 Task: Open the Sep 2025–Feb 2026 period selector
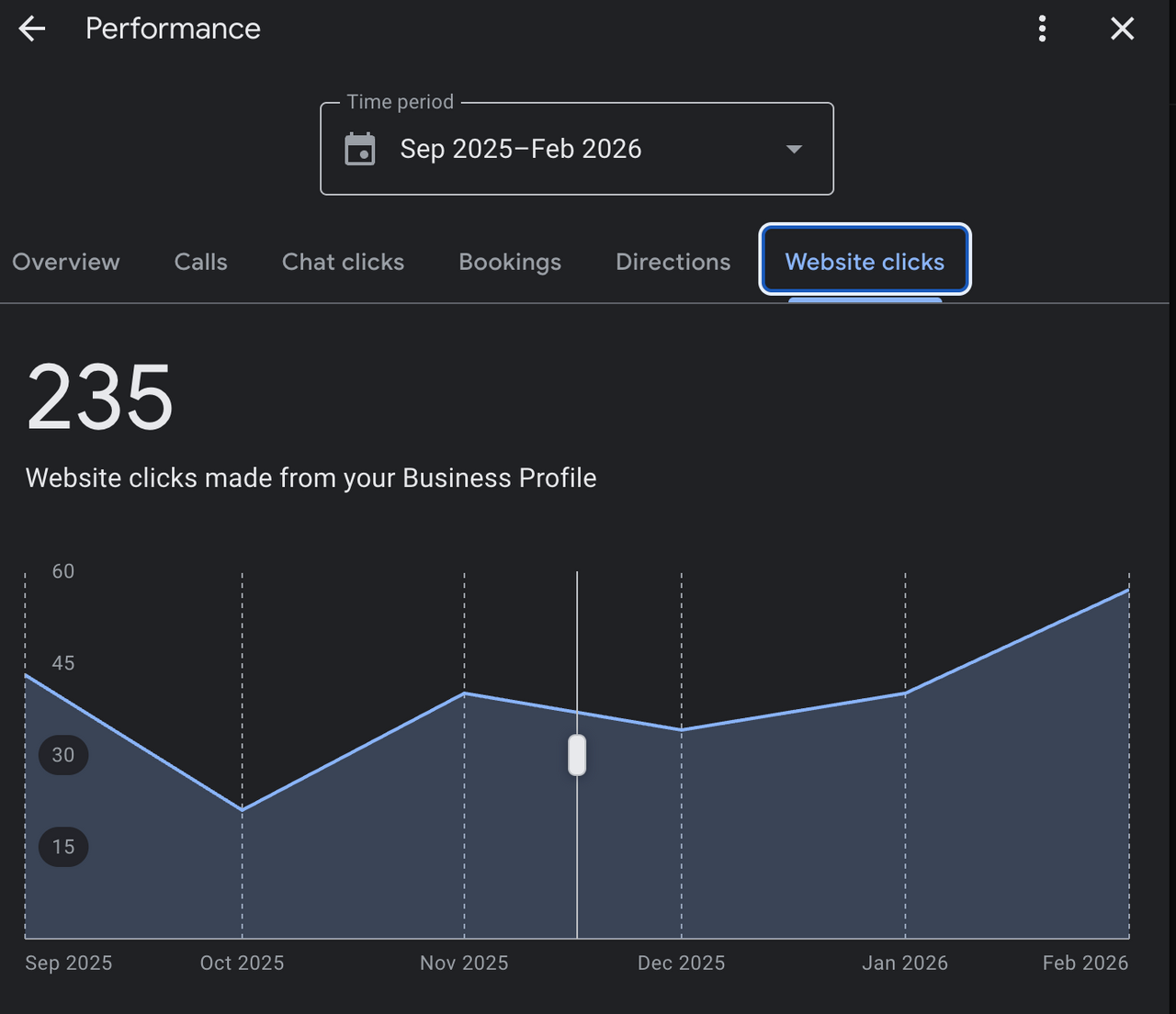pos(577,149)
